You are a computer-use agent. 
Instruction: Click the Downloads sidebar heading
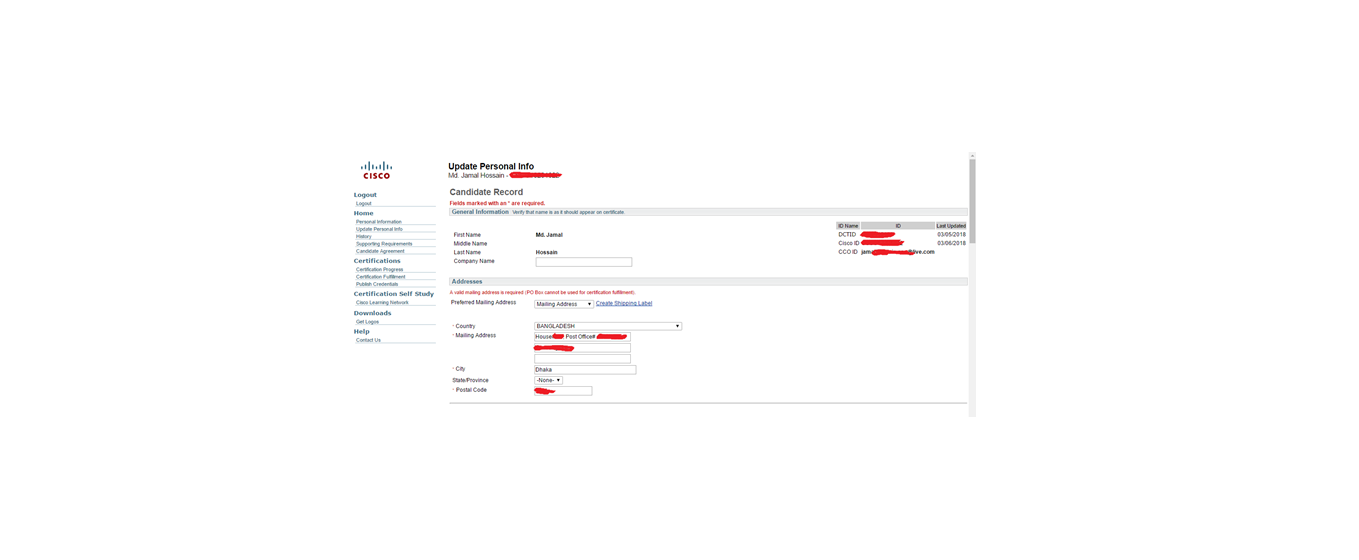[372, 313]
